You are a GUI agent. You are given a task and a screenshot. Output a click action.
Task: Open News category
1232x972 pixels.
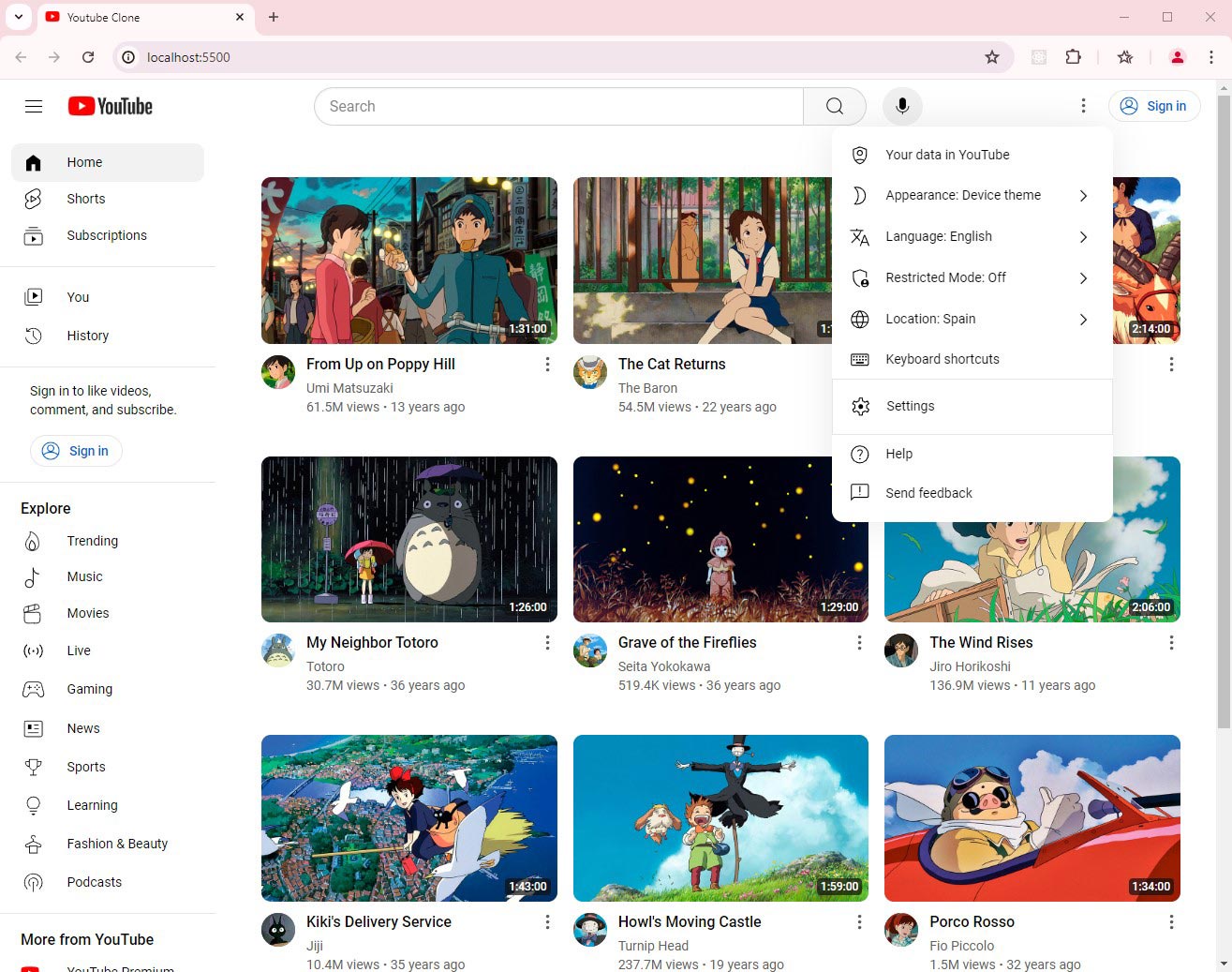point(108,728)
